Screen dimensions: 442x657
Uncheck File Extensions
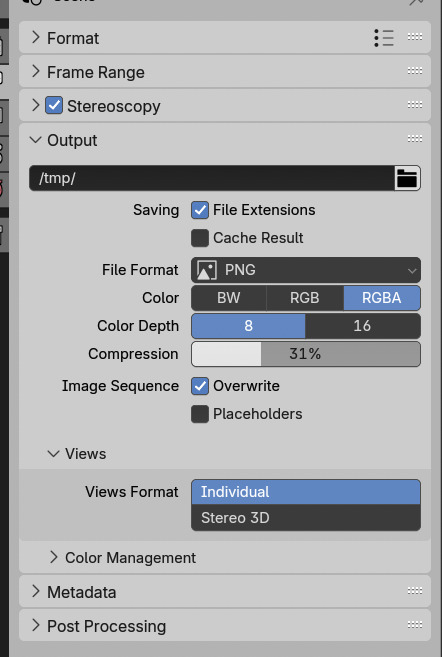point(200,210)
